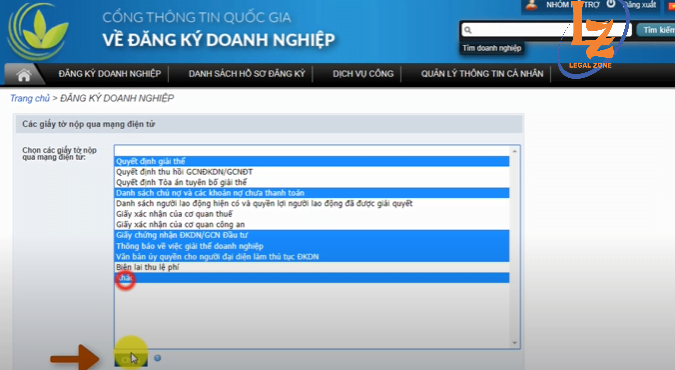
Task: Select Giấy xác nhận của cơ quan công an
Action: [x=312, y=224]
